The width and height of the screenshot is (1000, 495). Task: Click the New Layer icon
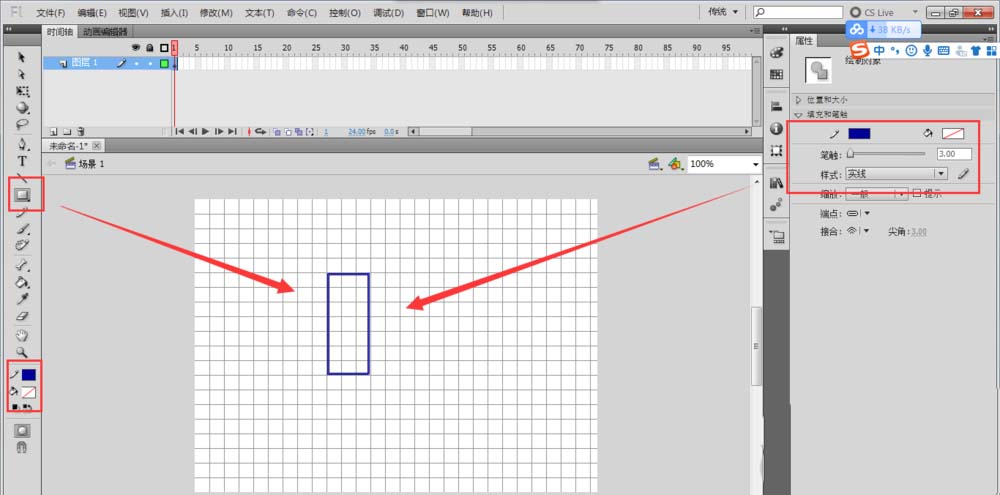[x=54, y=131]
